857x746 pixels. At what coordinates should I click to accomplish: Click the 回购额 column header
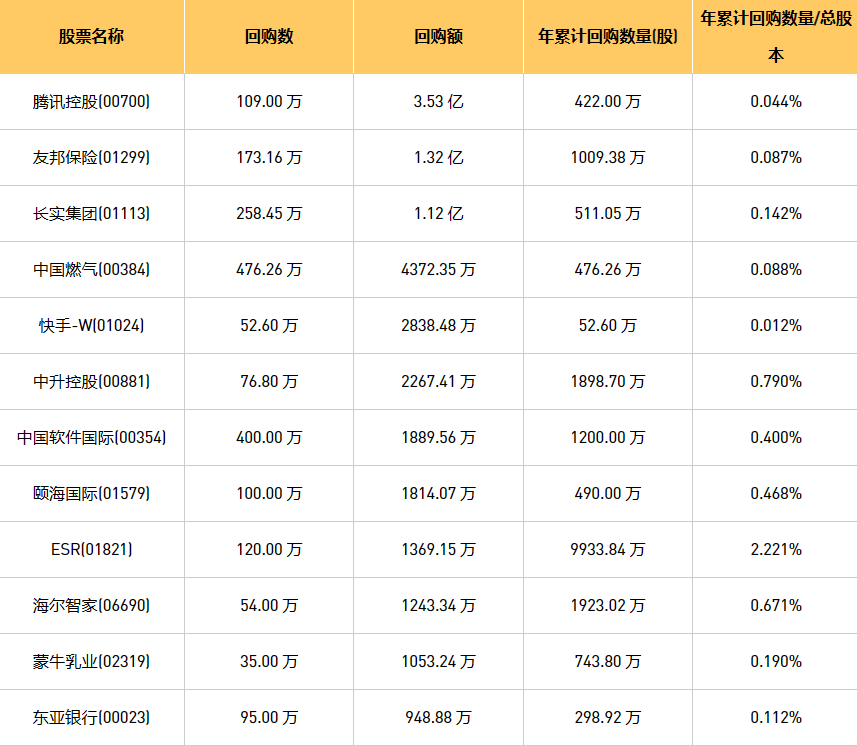[x=438, y=37]
